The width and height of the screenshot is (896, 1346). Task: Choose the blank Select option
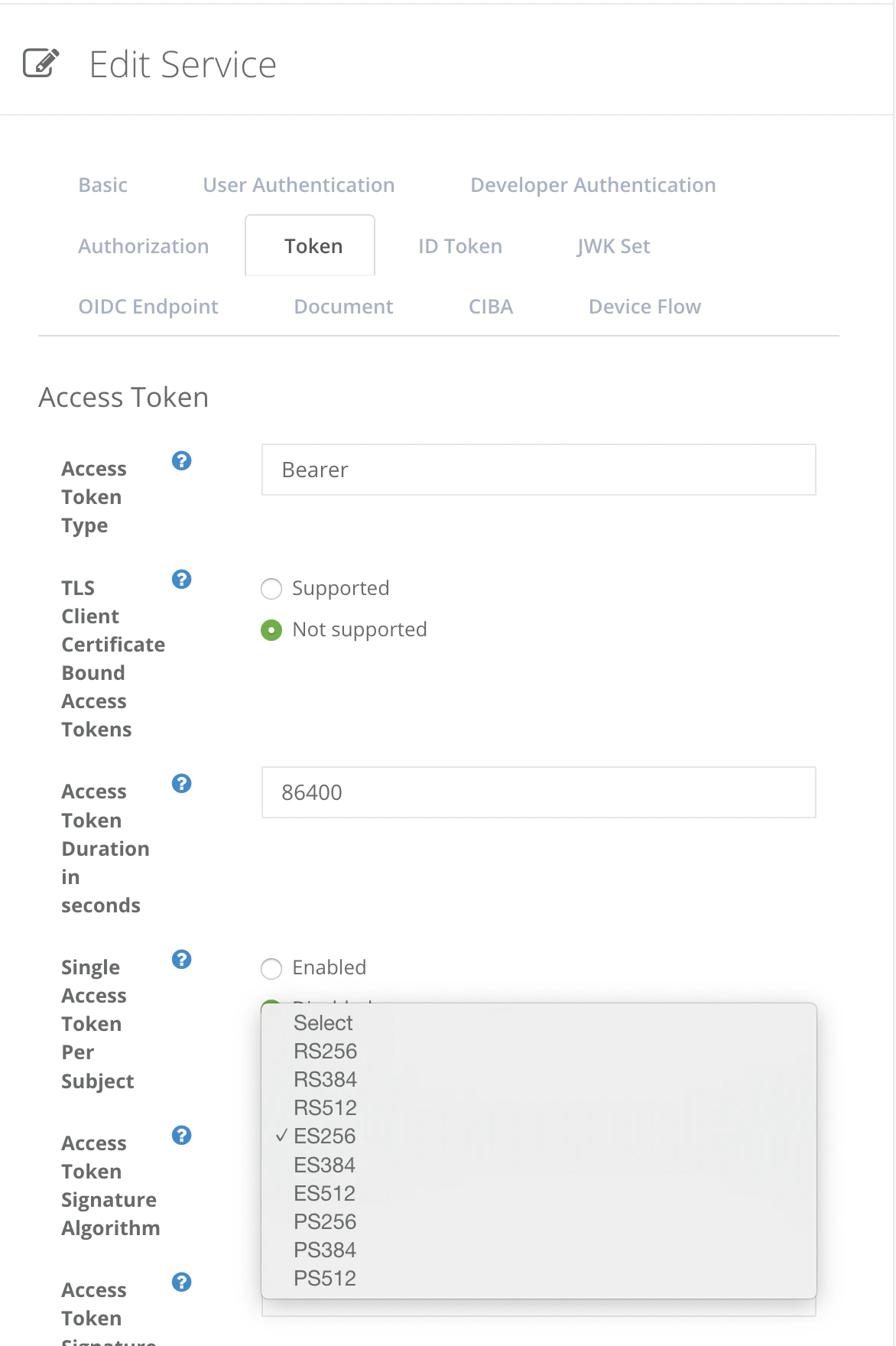323,1023
